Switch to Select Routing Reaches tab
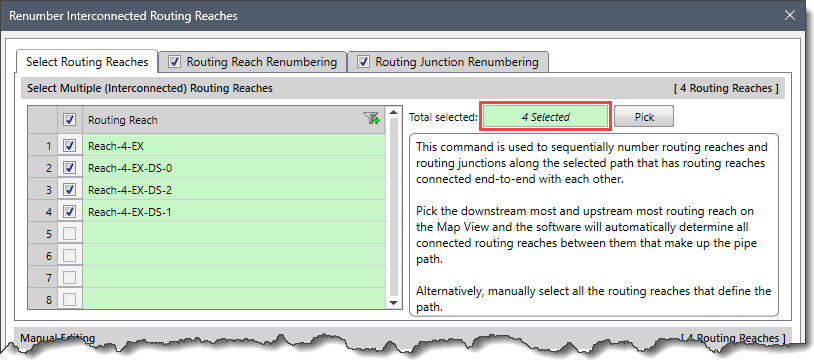This screenshot has width=814, height=360. click(87, 62)
